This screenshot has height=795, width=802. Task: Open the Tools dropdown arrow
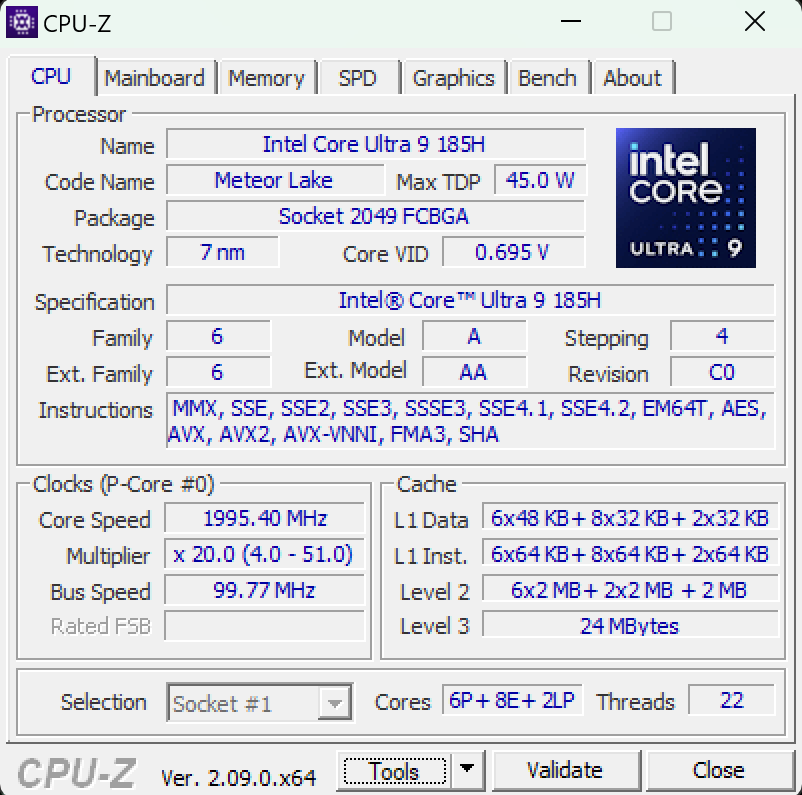pos(466,770)
